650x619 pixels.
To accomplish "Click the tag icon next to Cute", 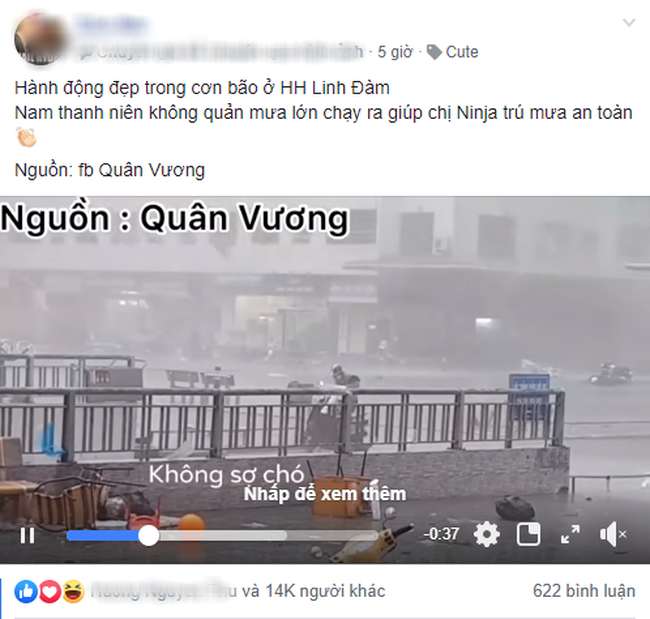I will pyautogui.click(x=434, y=53).
